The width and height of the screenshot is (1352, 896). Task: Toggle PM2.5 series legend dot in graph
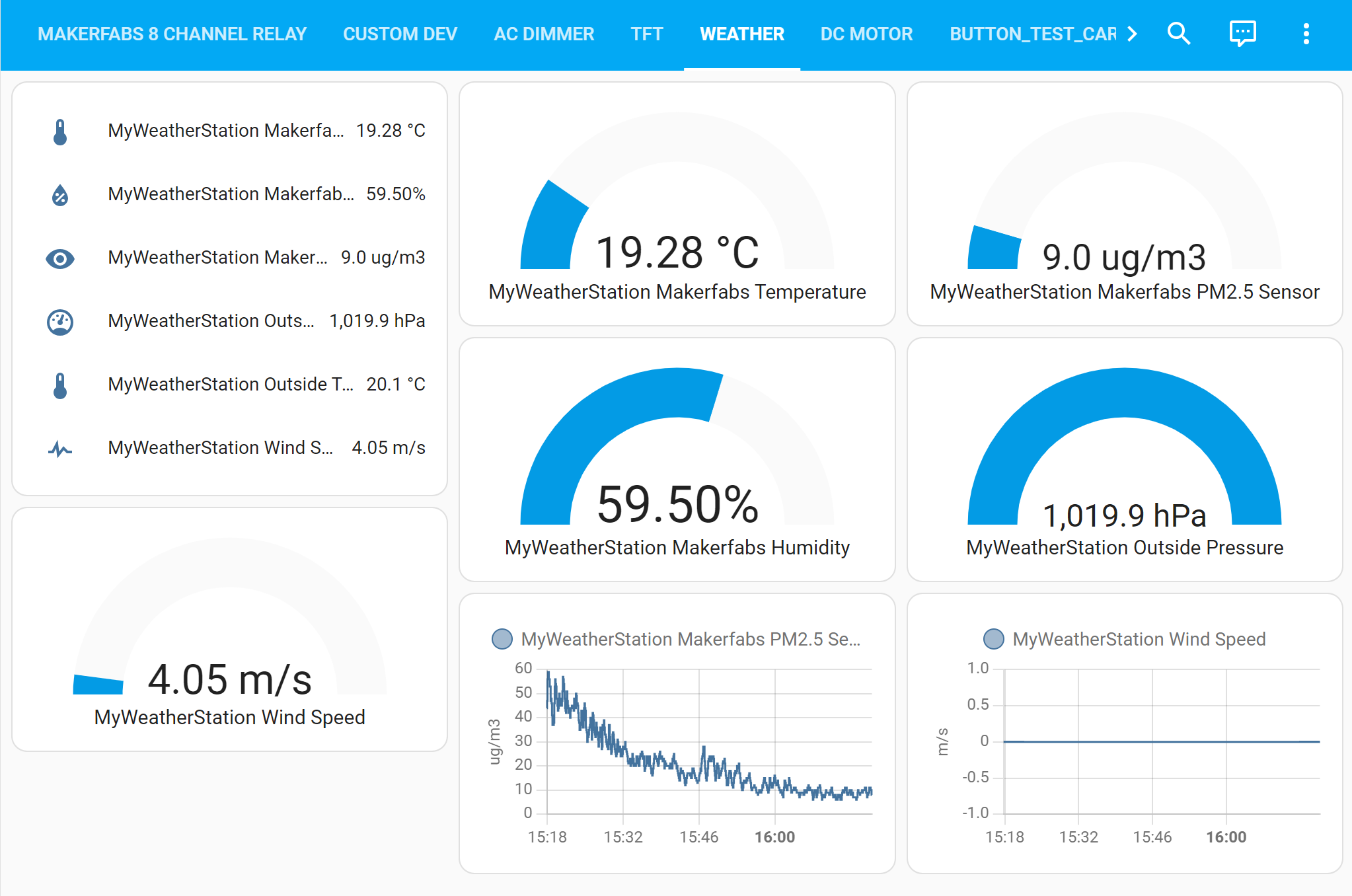(x=502, y=639)
